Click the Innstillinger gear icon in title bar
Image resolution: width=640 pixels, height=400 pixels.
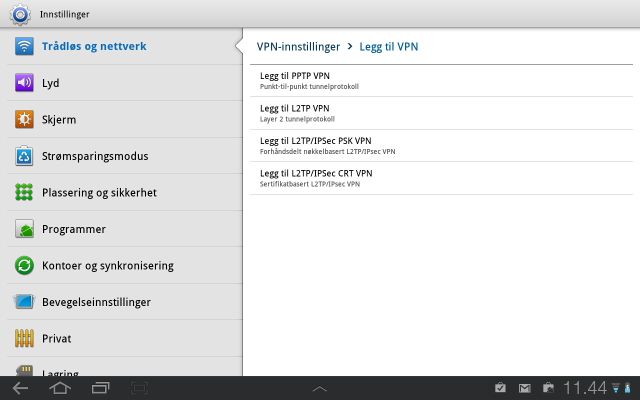coord(20,14)
